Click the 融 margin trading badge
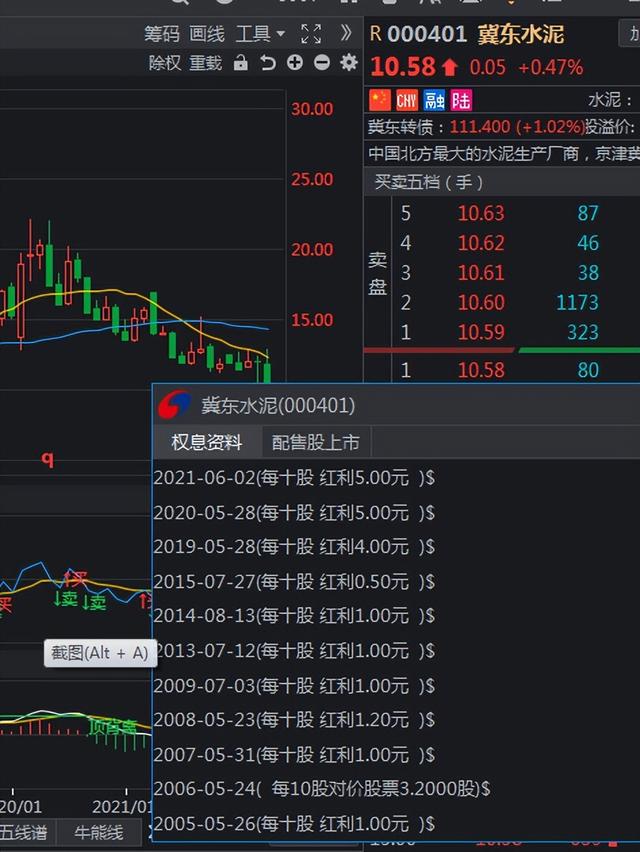 coord(434,100)
